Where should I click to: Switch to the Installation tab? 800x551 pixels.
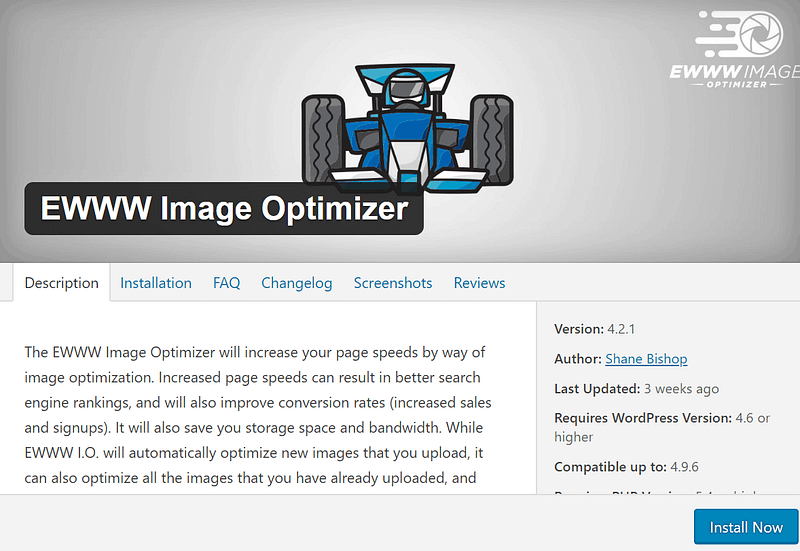point(156,283)
